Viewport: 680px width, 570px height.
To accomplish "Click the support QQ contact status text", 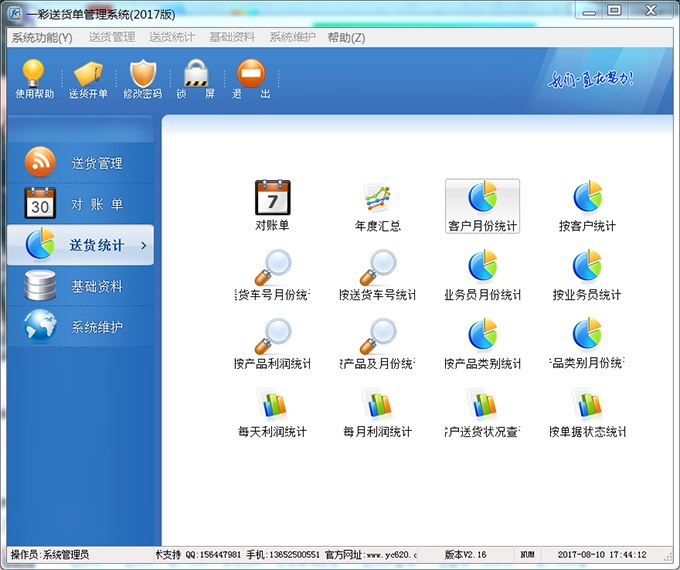I will tap(285, 554).
